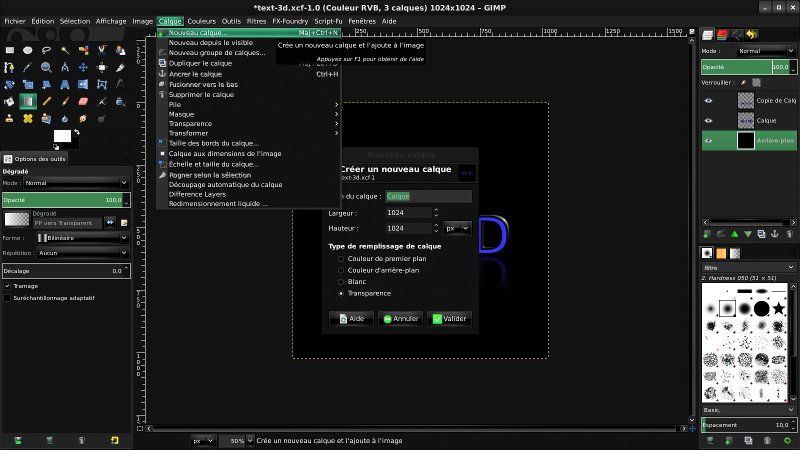This screenshot has width=800, height=450.
Task: Select the Crop tool
Action: tap(120, 67)
